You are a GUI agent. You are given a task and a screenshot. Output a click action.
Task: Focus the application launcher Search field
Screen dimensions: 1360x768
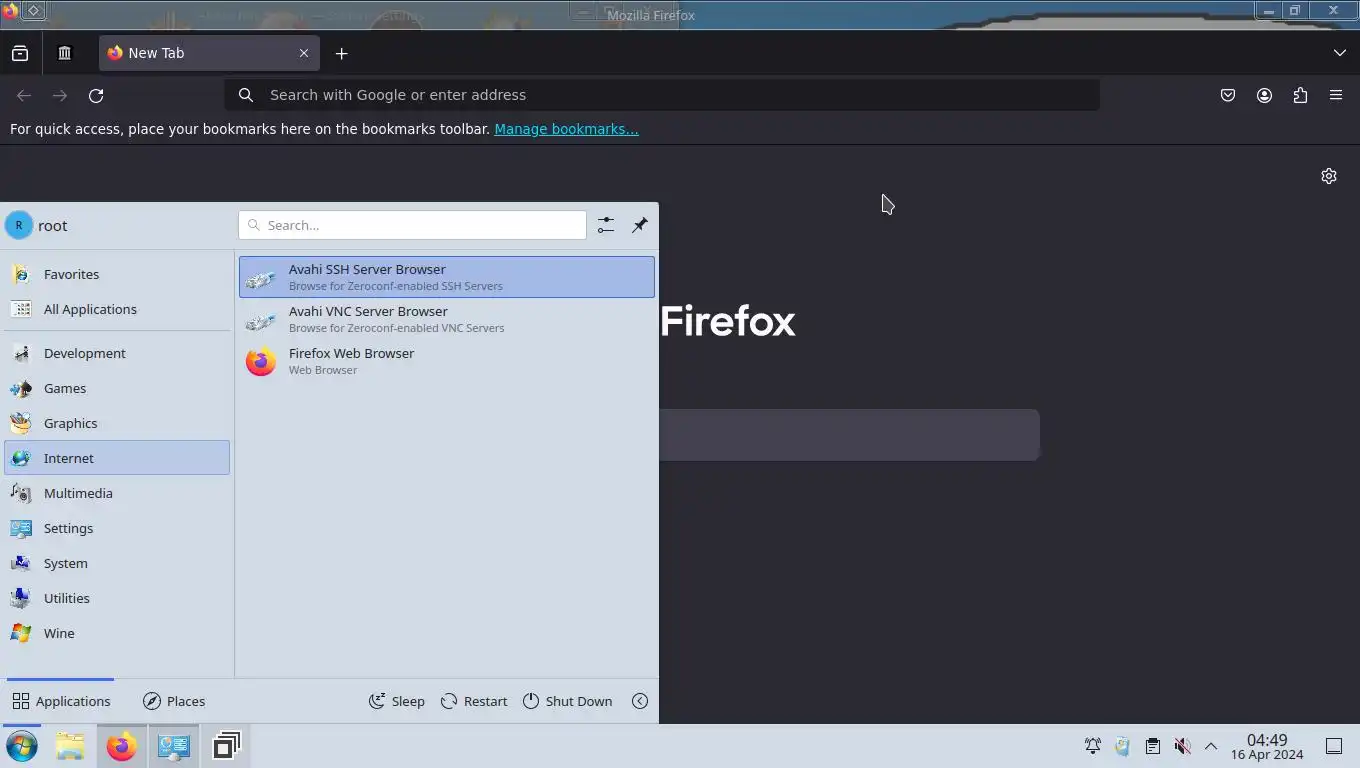point(412,225)
